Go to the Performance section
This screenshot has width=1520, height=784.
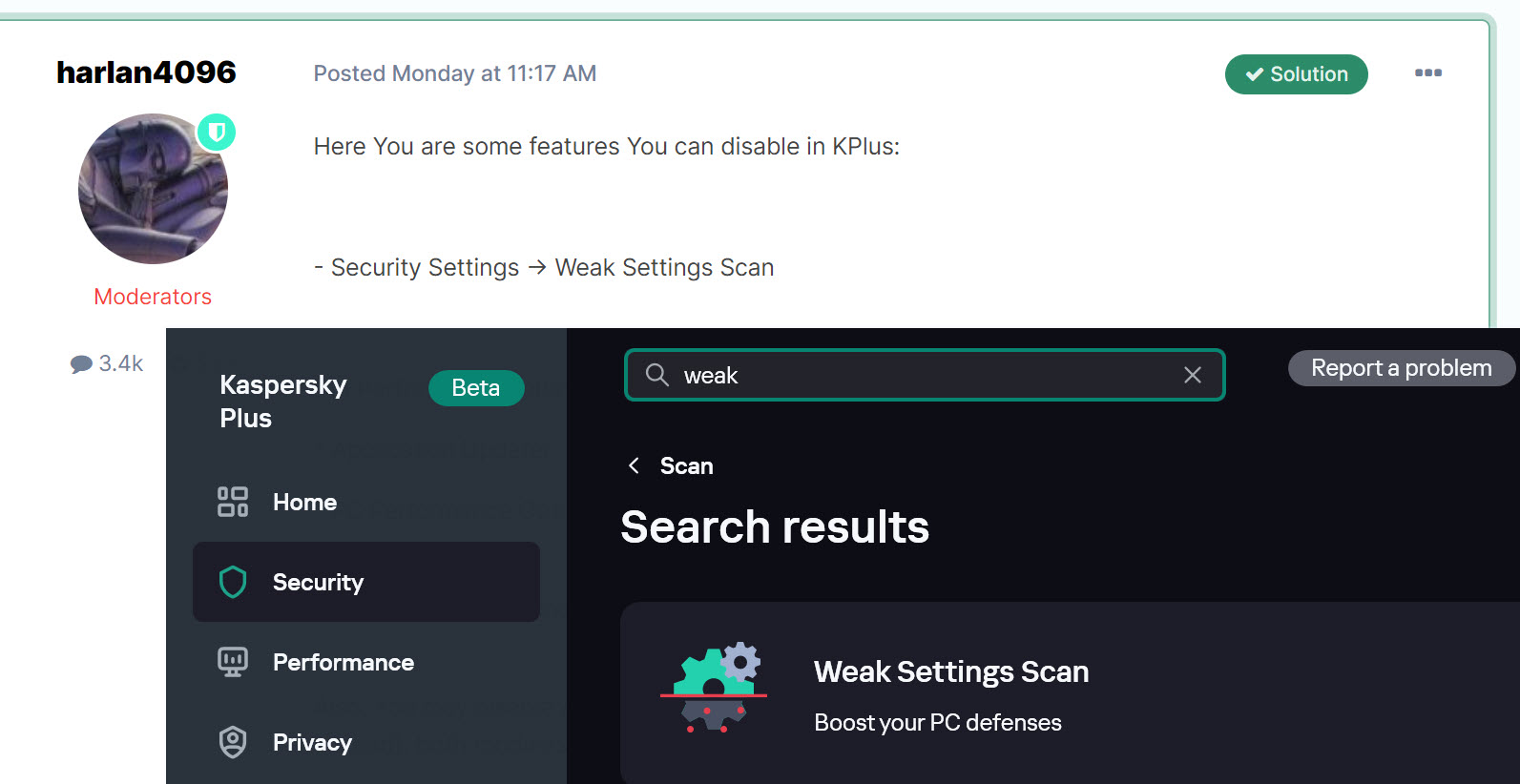point(343,663)
